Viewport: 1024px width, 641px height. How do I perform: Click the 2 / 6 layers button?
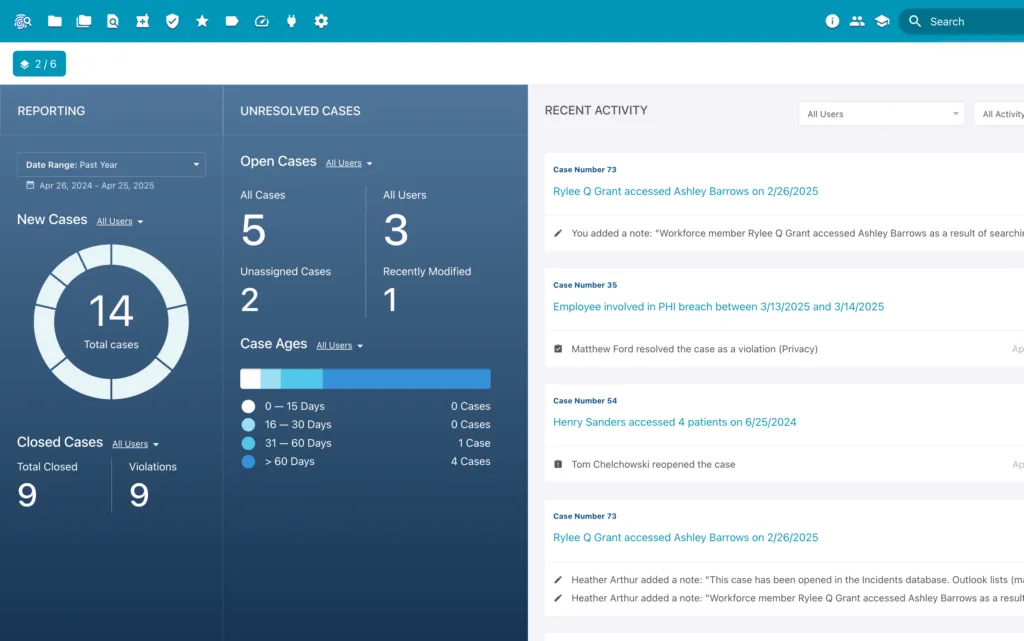click(39, 64)
